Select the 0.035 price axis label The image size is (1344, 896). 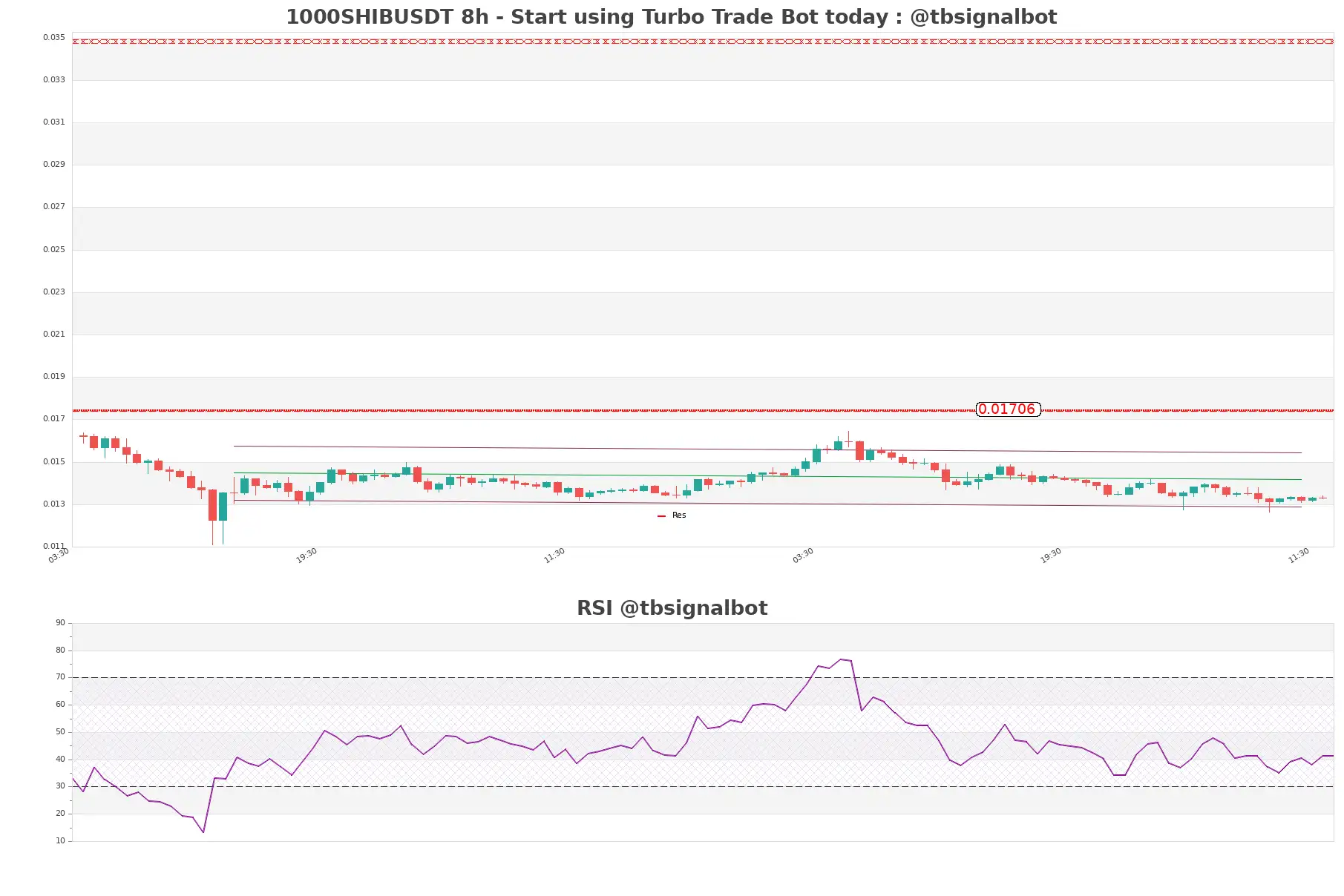(x=53, y=38)
